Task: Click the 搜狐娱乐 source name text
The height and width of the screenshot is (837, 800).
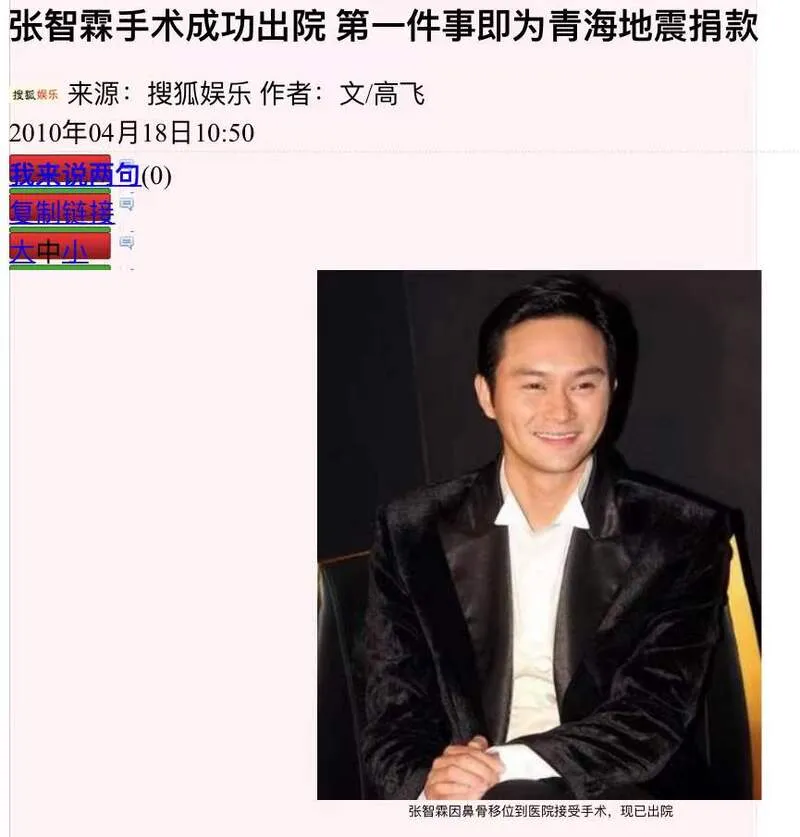Action: pos(199,94)
